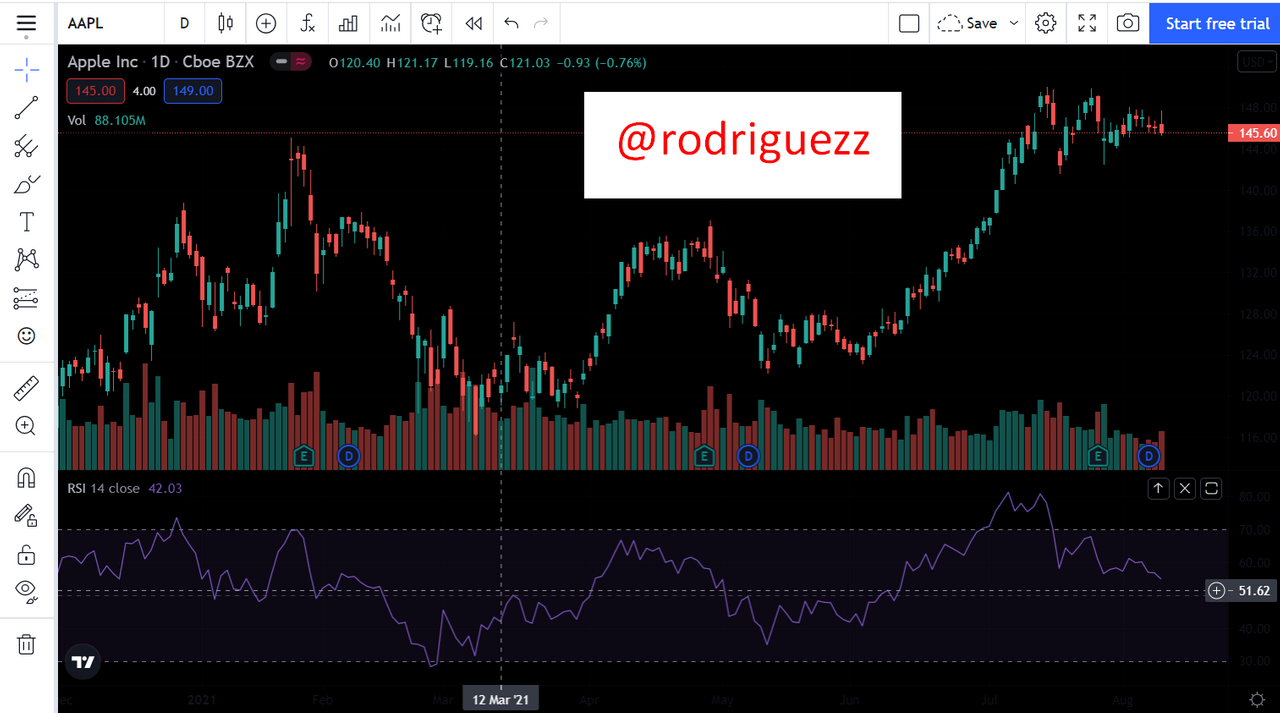Expand the Save dropdown arrow
This screenshot has height=713, width=1280.
(x=1014, y=23)
